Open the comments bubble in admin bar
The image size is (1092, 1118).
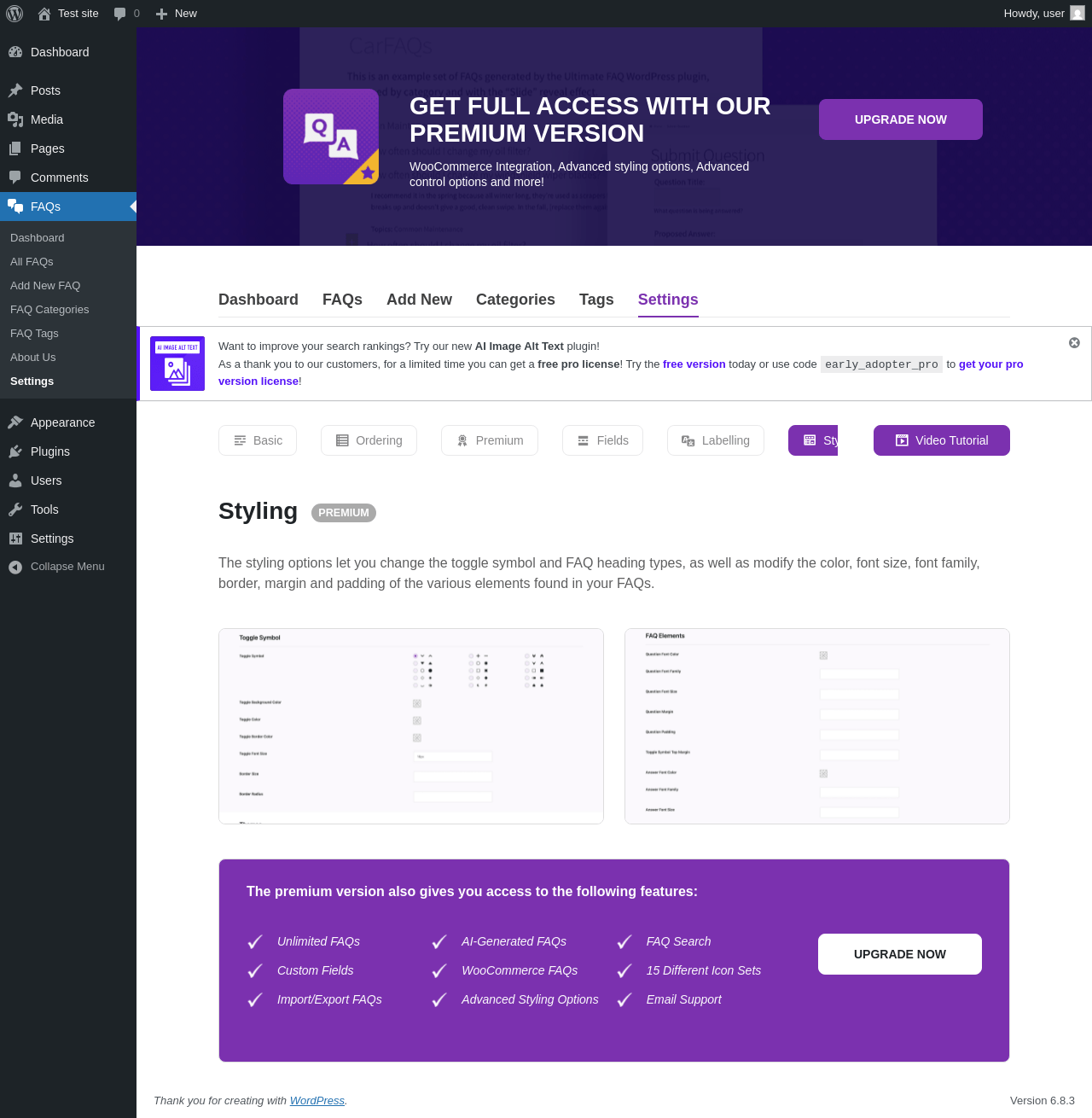tap(119, 14)
